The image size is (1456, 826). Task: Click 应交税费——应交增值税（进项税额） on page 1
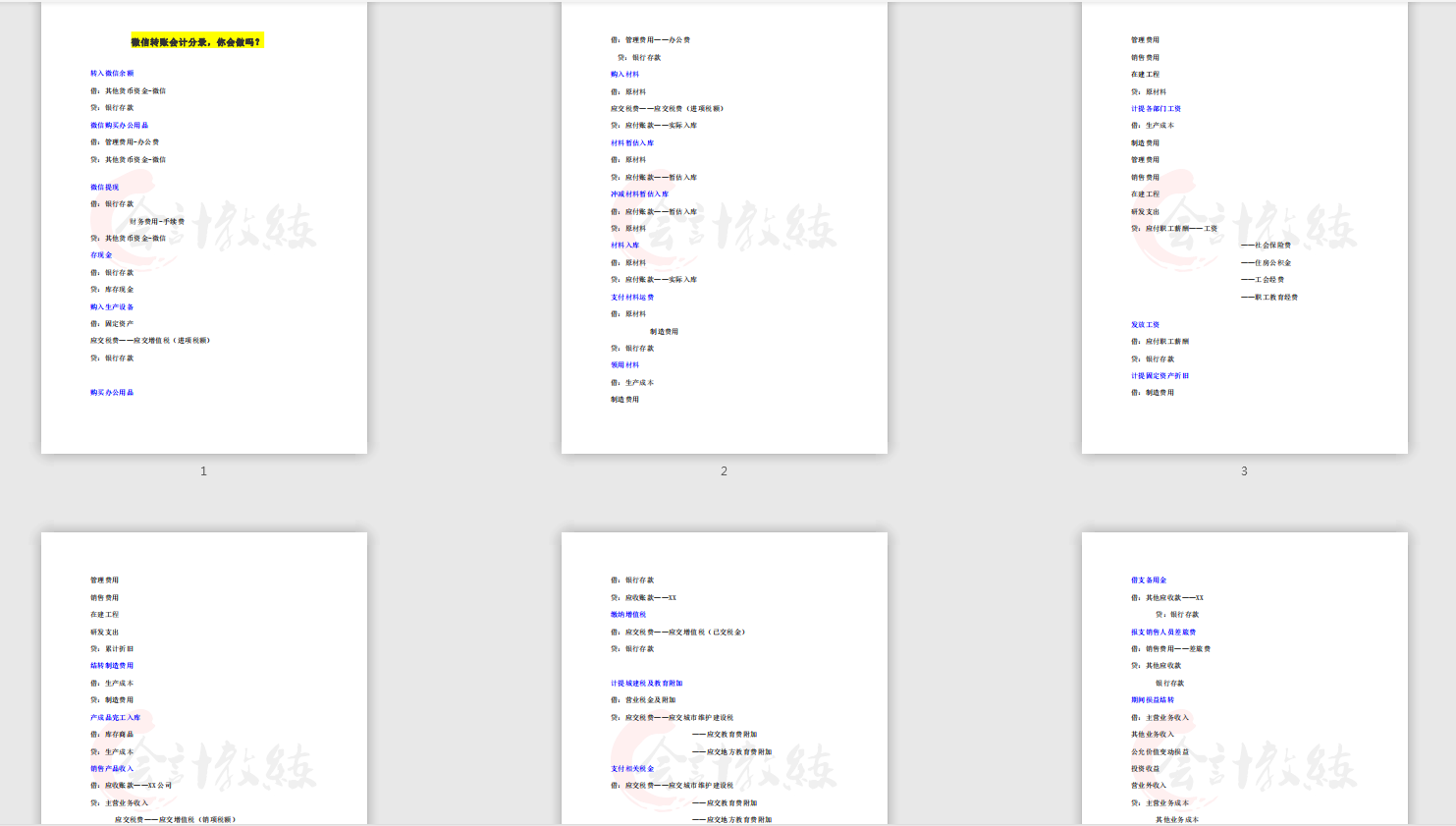[150, 341]
